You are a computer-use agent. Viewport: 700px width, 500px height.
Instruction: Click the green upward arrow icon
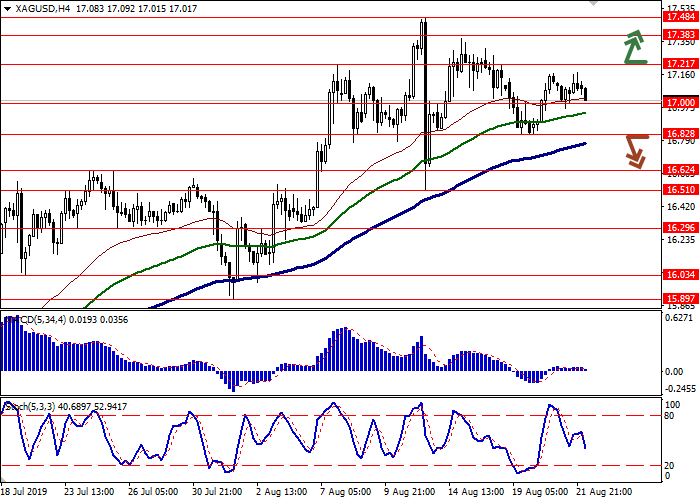(x=633, y=46)
